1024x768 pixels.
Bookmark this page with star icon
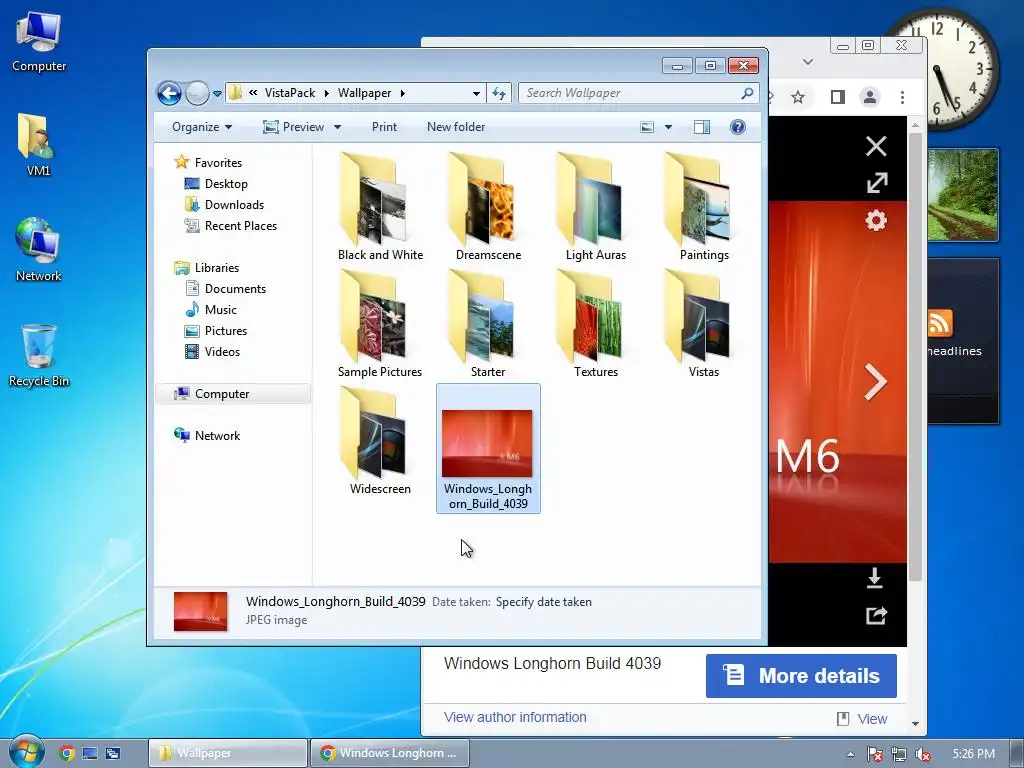[797, 97]
